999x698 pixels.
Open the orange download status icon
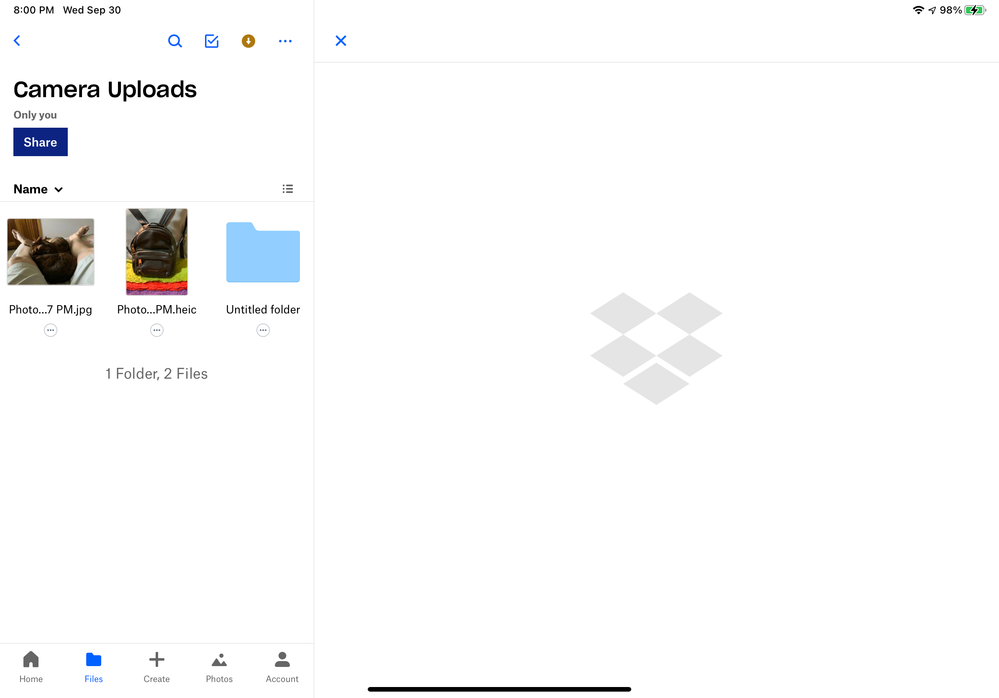point(248,41)
